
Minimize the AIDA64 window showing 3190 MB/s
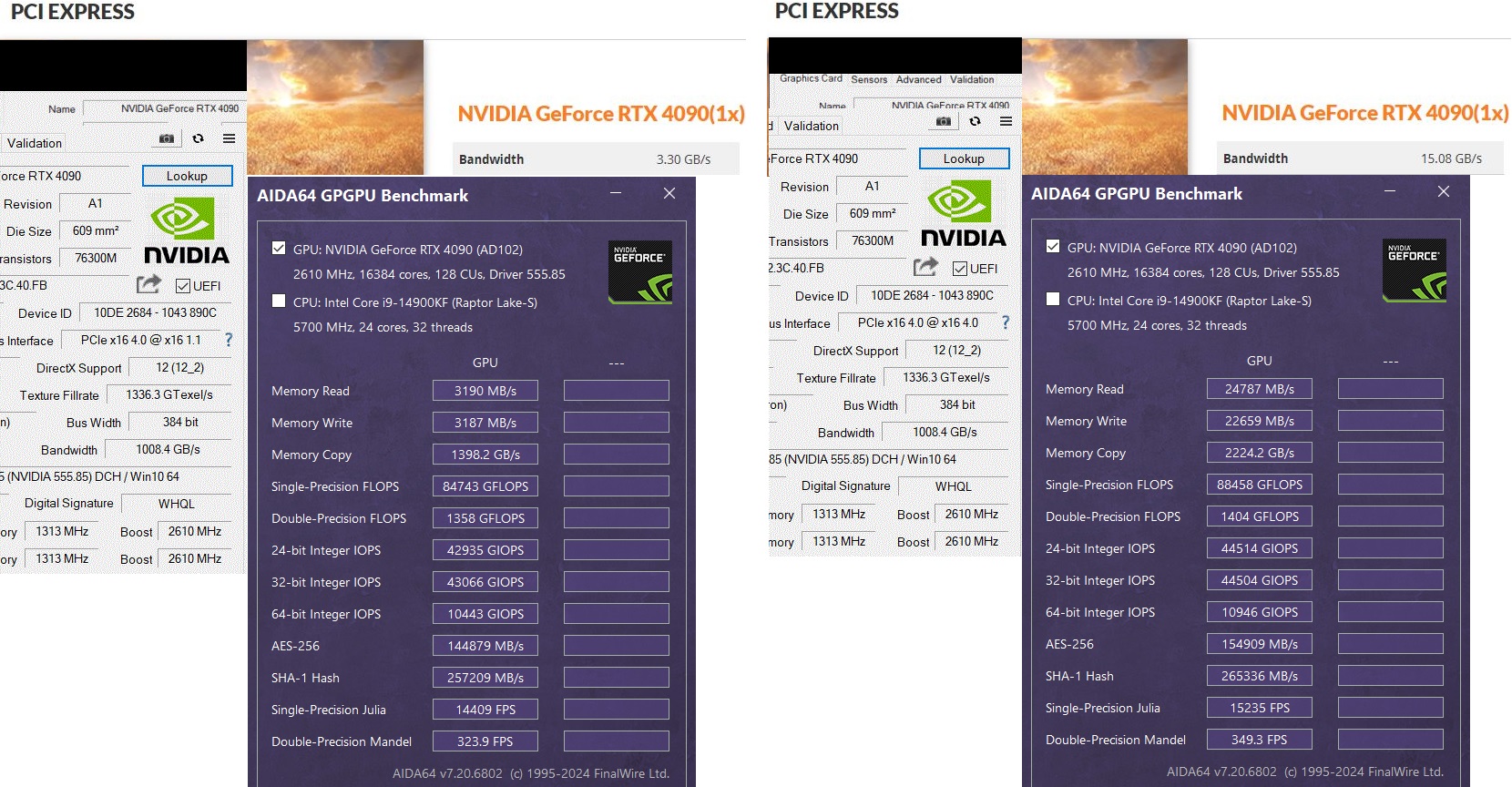tap(616, 193)
